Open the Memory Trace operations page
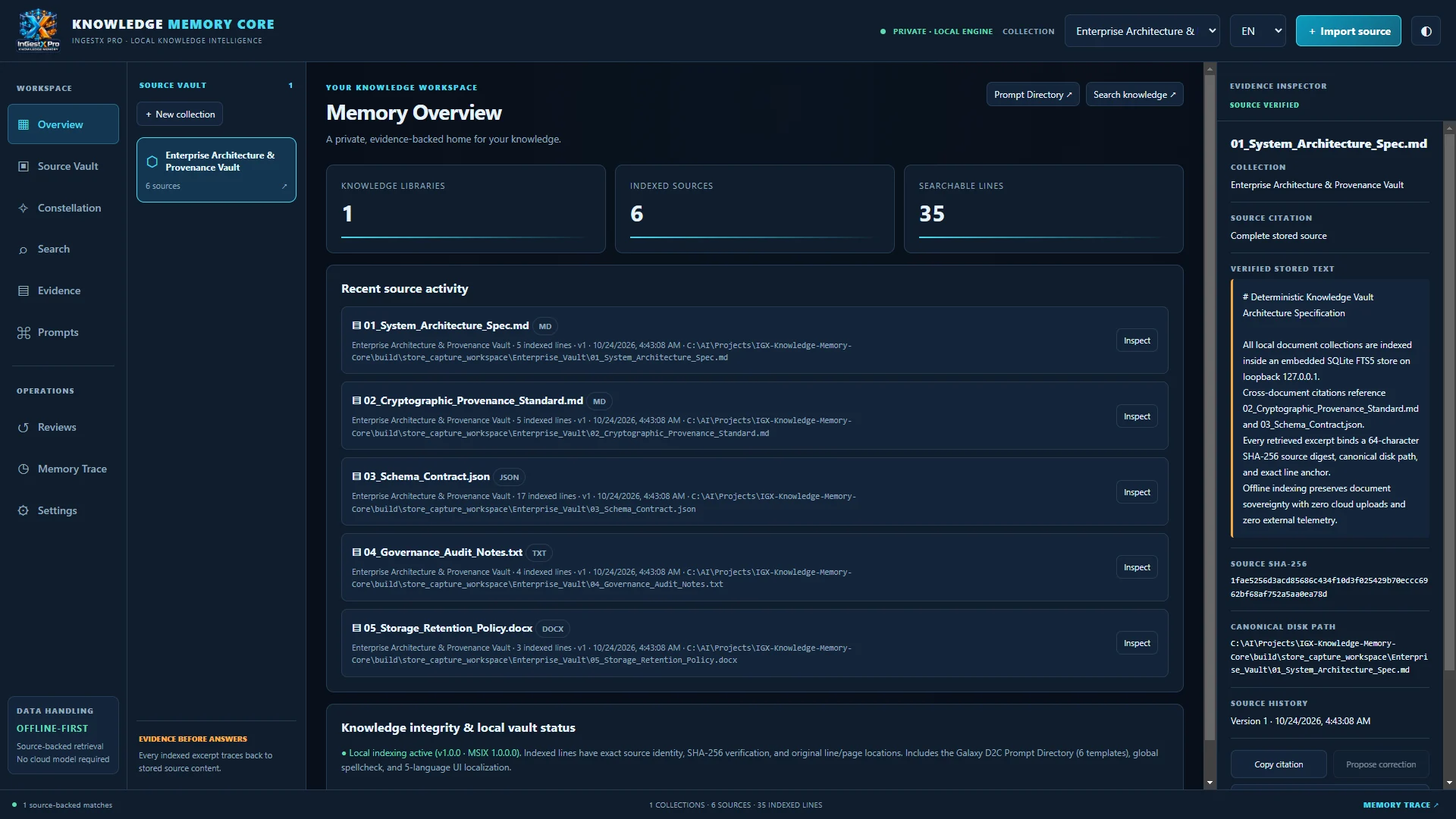This screenshot has width=1456, height=819. point(63,469)
